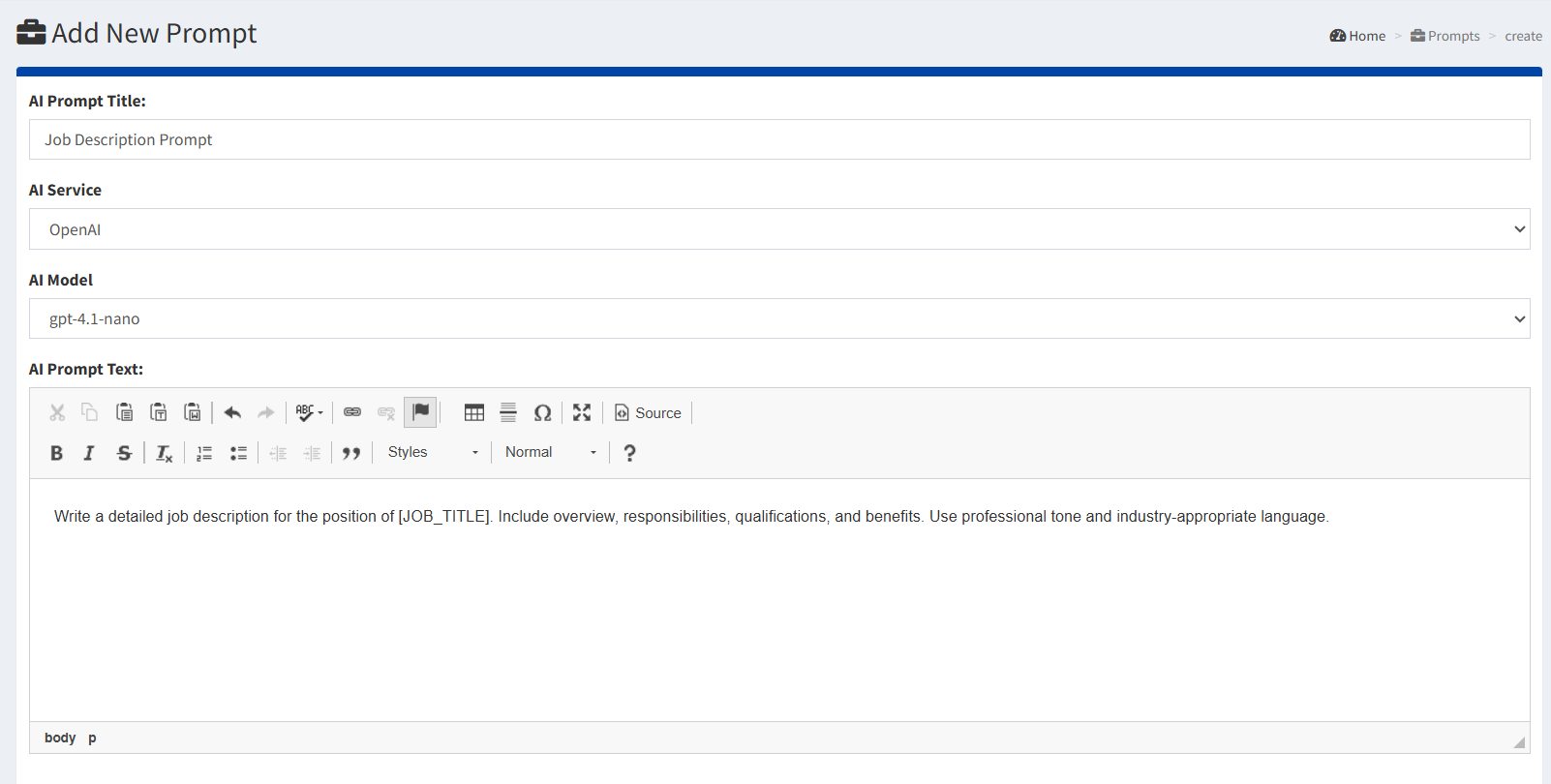
Task: Maximize the editor with the fullscreen icon
Action: pyautogui.click(x=581, y=413)
